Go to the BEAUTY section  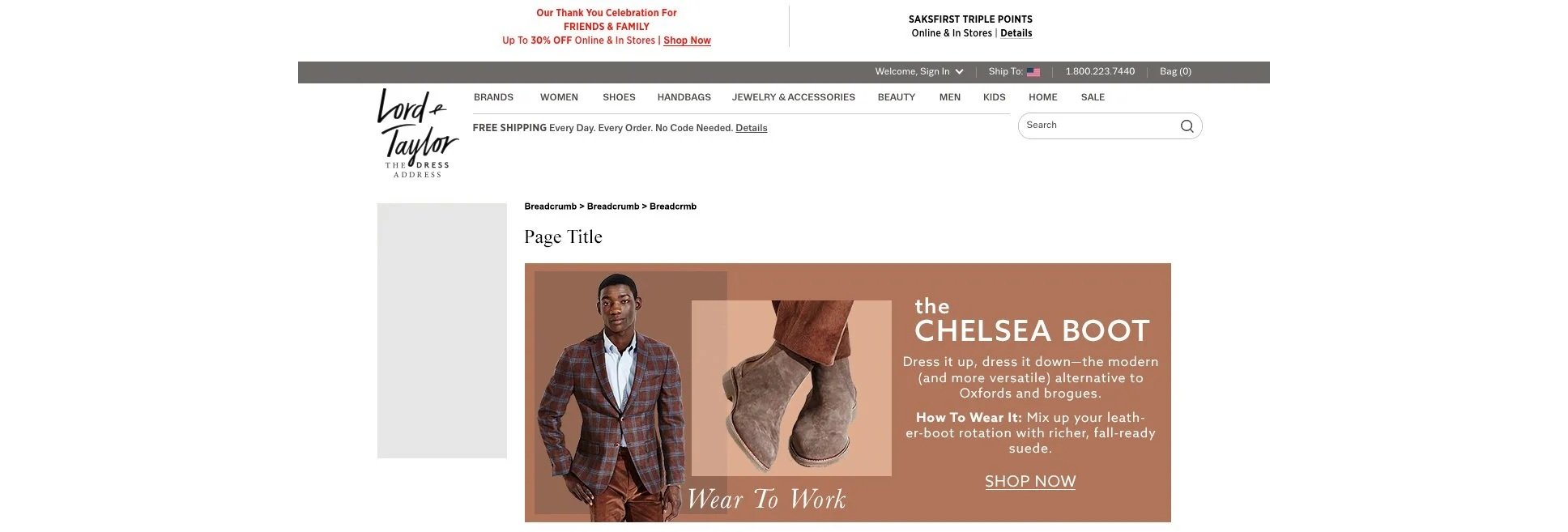(897, 97)
